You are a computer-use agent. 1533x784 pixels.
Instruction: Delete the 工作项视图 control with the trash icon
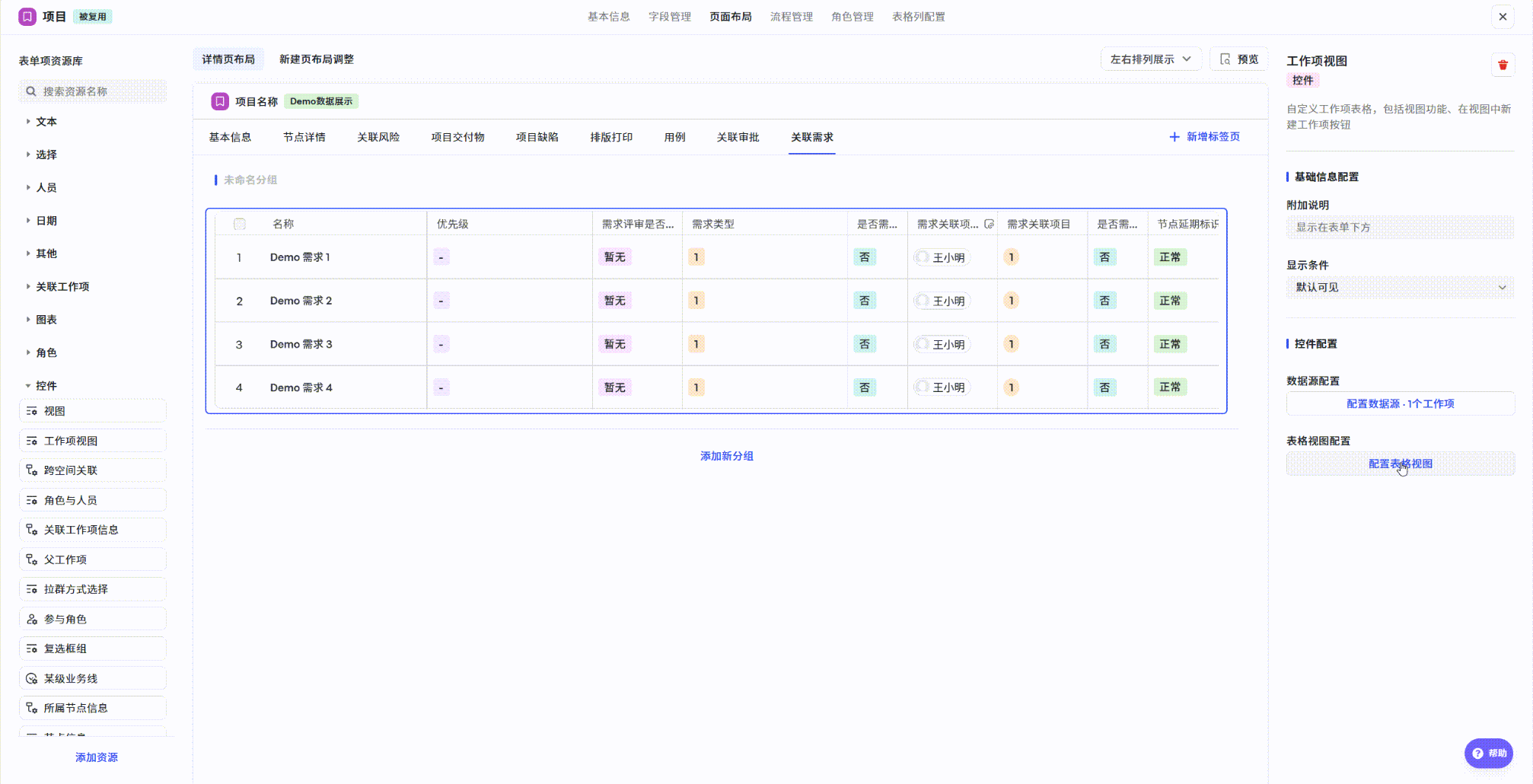(1503, 65)
